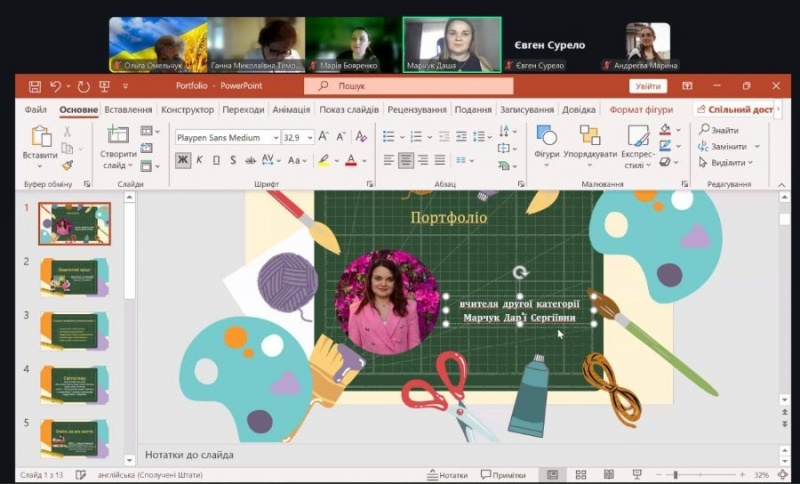800x484 pixels.
Task: Switch to the Анімація tab
Action: [291, 110]
